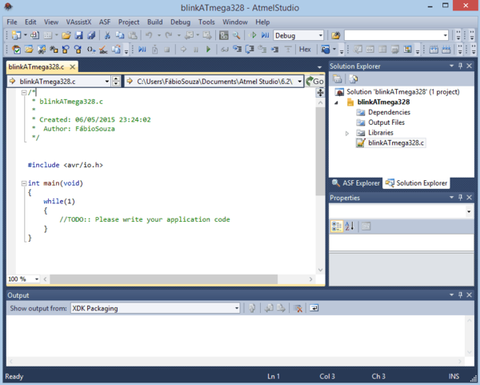Click the spell-check abc icon in second toolbar
The width and height of the screenshot is (480, 385).
[103, 49]
